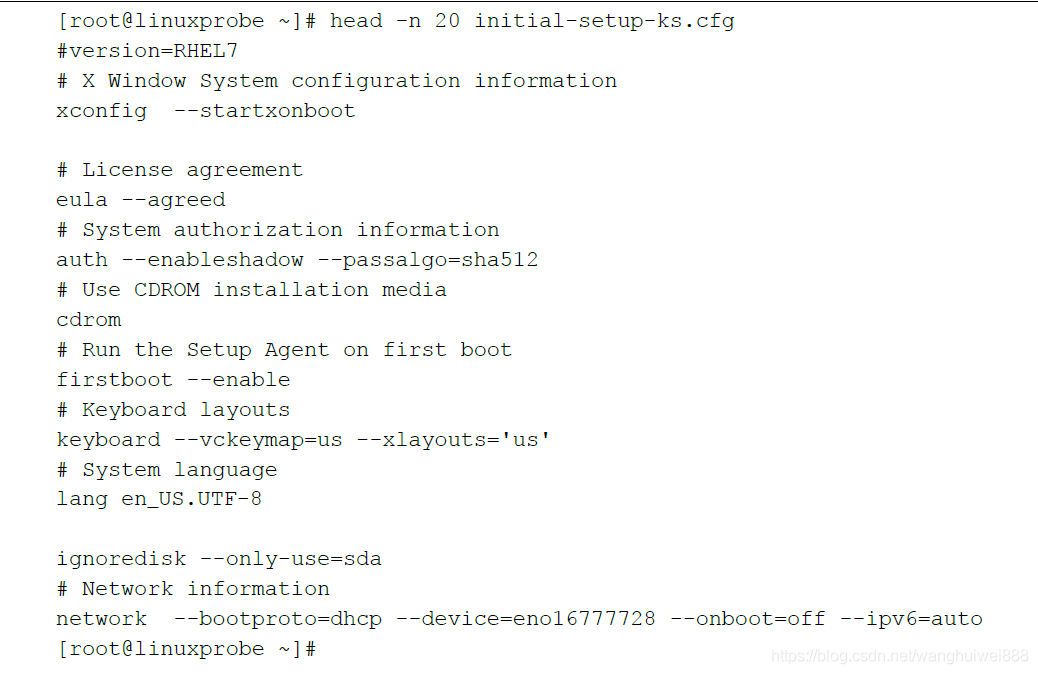
Task: Click the Use CDROM installation media comment
Action: pyautogui.click(x=252, y=290)
